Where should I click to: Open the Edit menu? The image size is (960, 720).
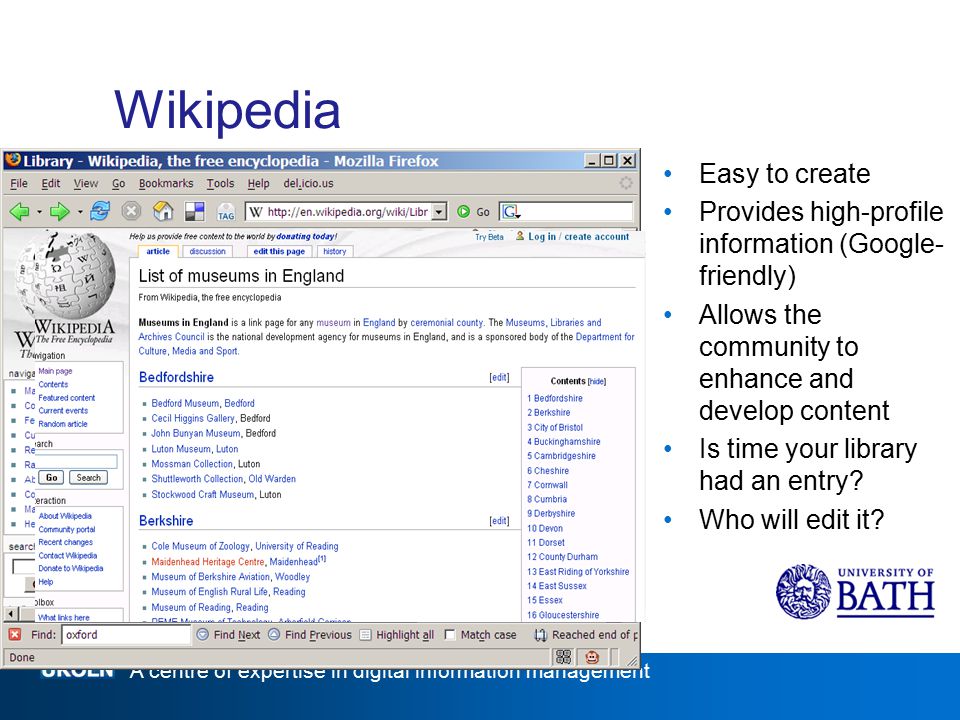[51, 183]
